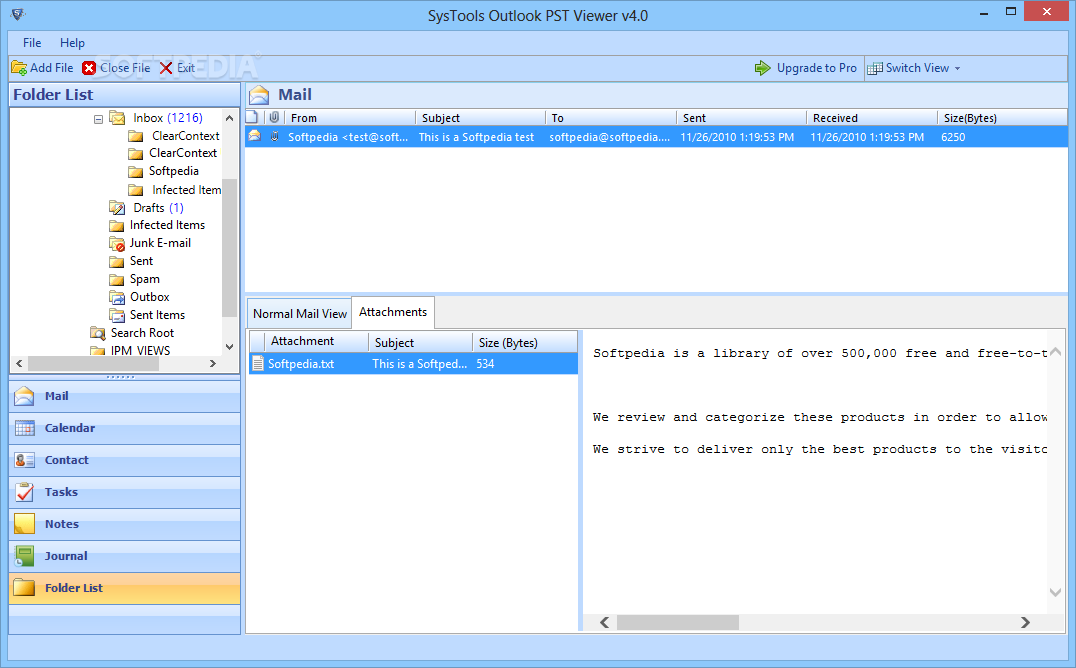Click the Softpedia subfolder icon under Inbox
The width and height of the screenshot is (1076, 668).
click(x=136, y=172)
